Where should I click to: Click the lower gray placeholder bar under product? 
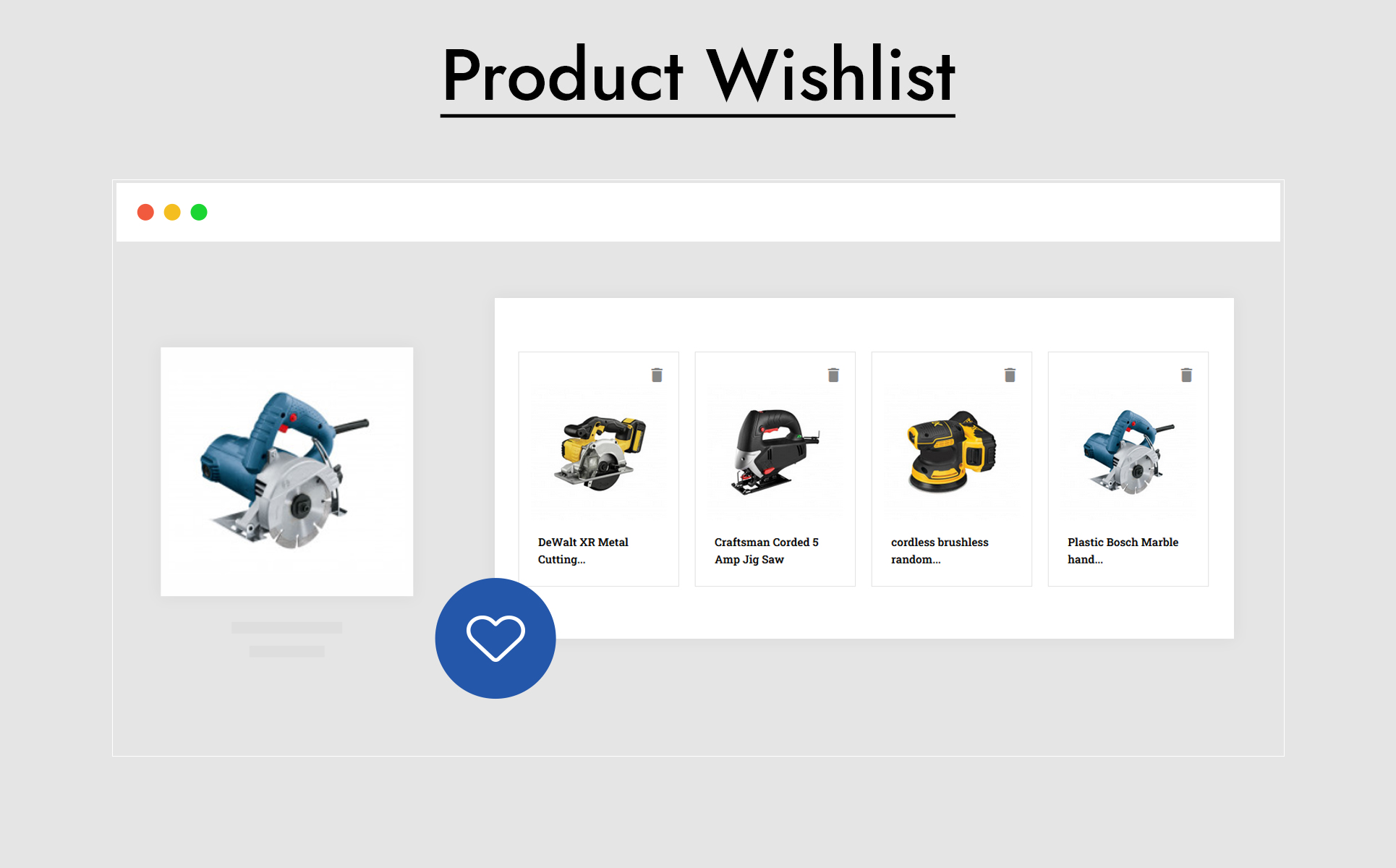286,651
